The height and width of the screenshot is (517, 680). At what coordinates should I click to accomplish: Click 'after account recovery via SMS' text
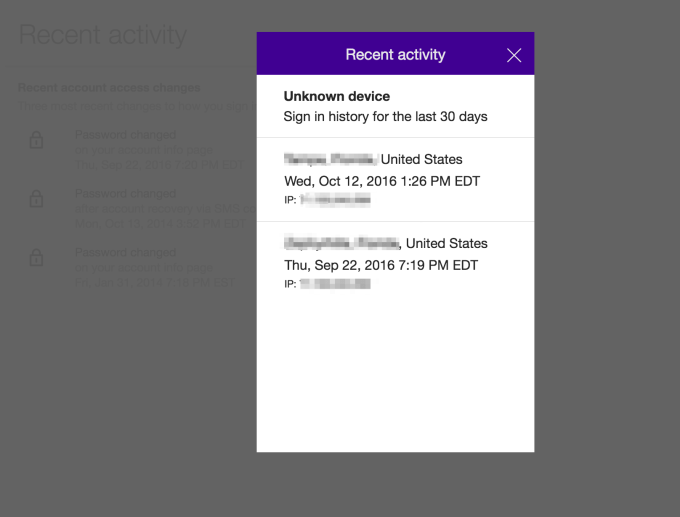[x=150, y=207]
